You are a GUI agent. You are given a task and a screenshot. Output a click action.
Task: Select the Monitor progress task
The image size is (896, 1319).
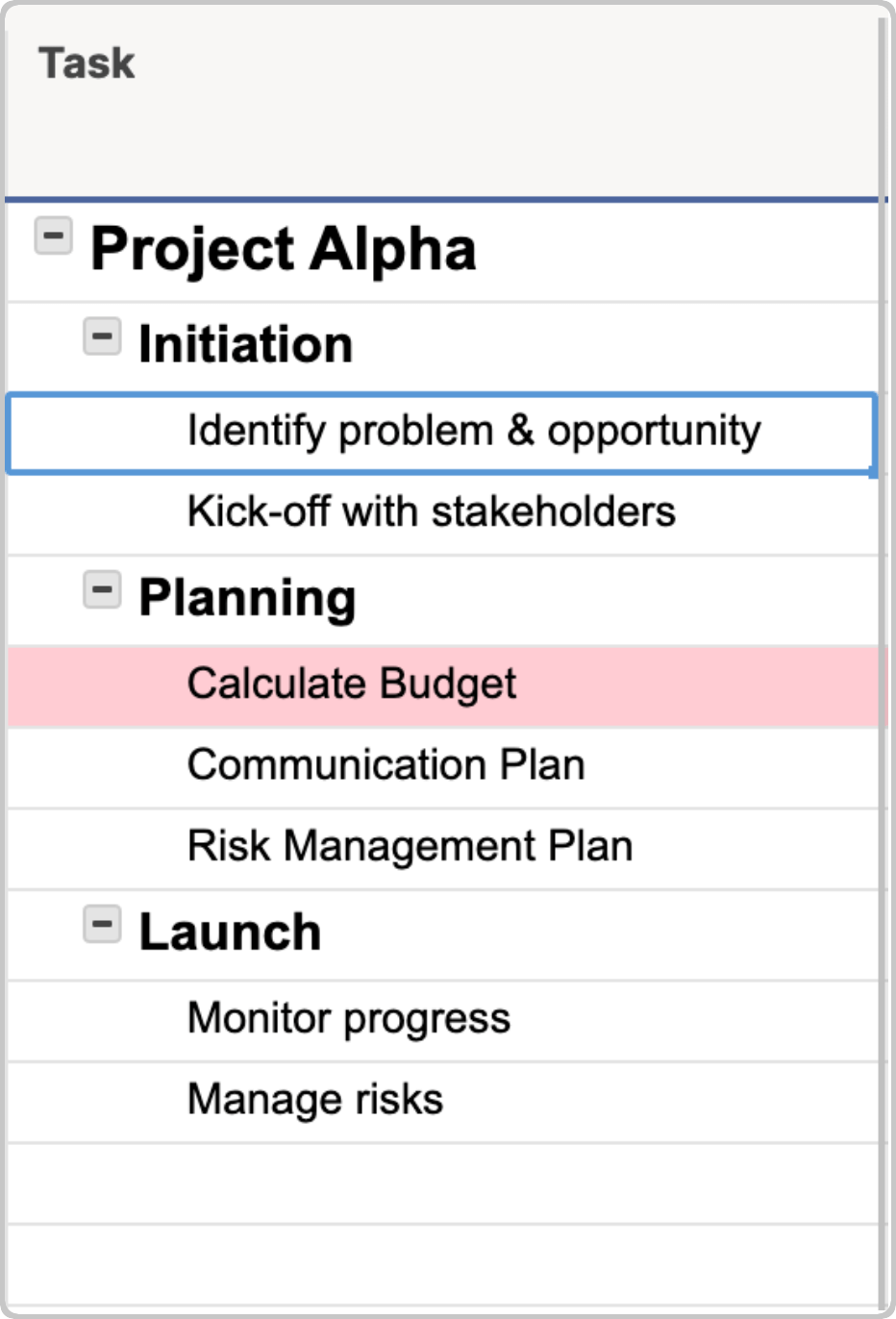349,1019
